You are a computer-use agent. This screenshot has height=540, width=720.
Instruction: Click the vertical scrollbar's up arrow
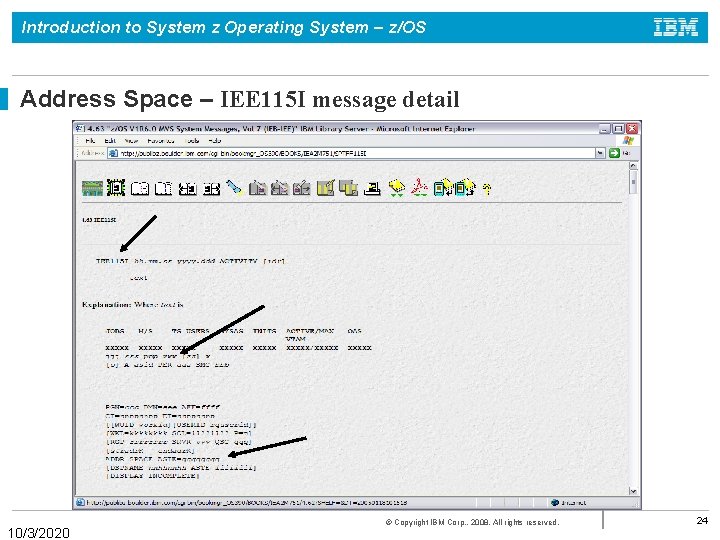[x=633, y=166]
